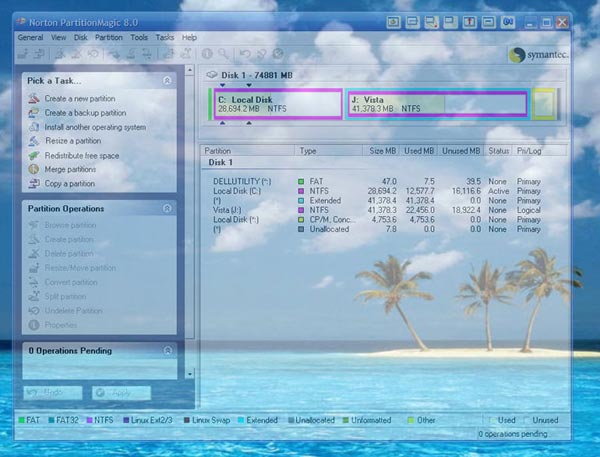The height and width of the screenshot is (457, 600).
Task: Click the Status column header
Action: (499, 151)
